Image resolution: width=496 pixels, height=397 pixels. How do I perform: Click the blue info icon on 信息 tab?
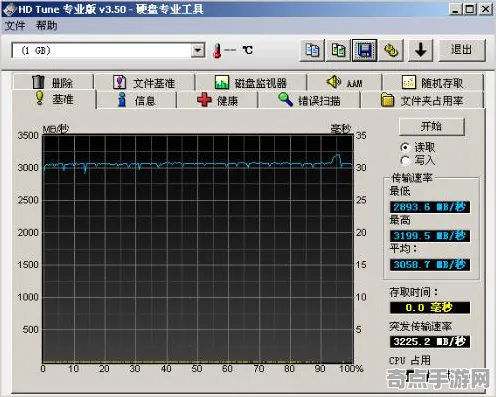[x=122, y=100]
